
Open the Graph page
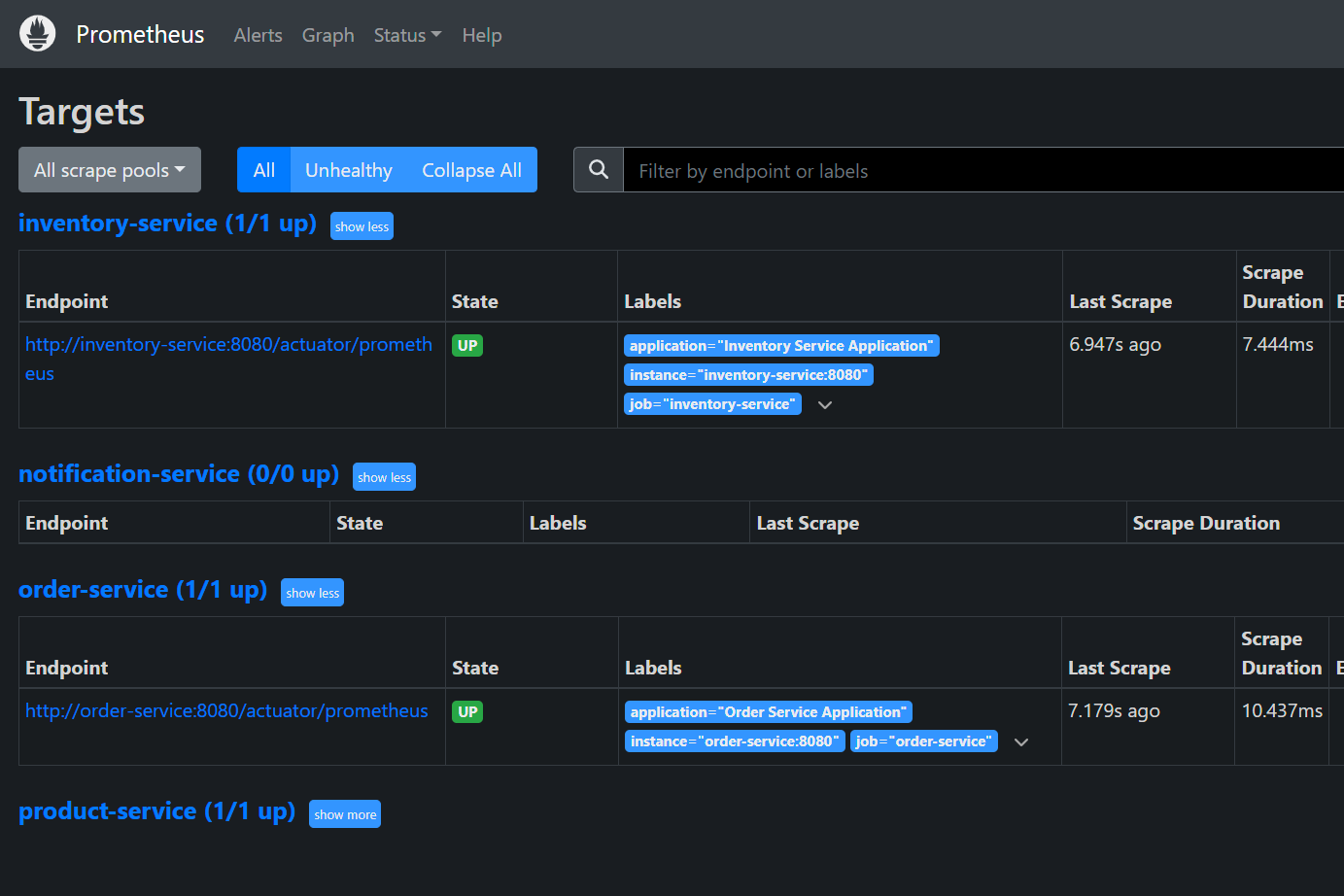pos(327,35)
